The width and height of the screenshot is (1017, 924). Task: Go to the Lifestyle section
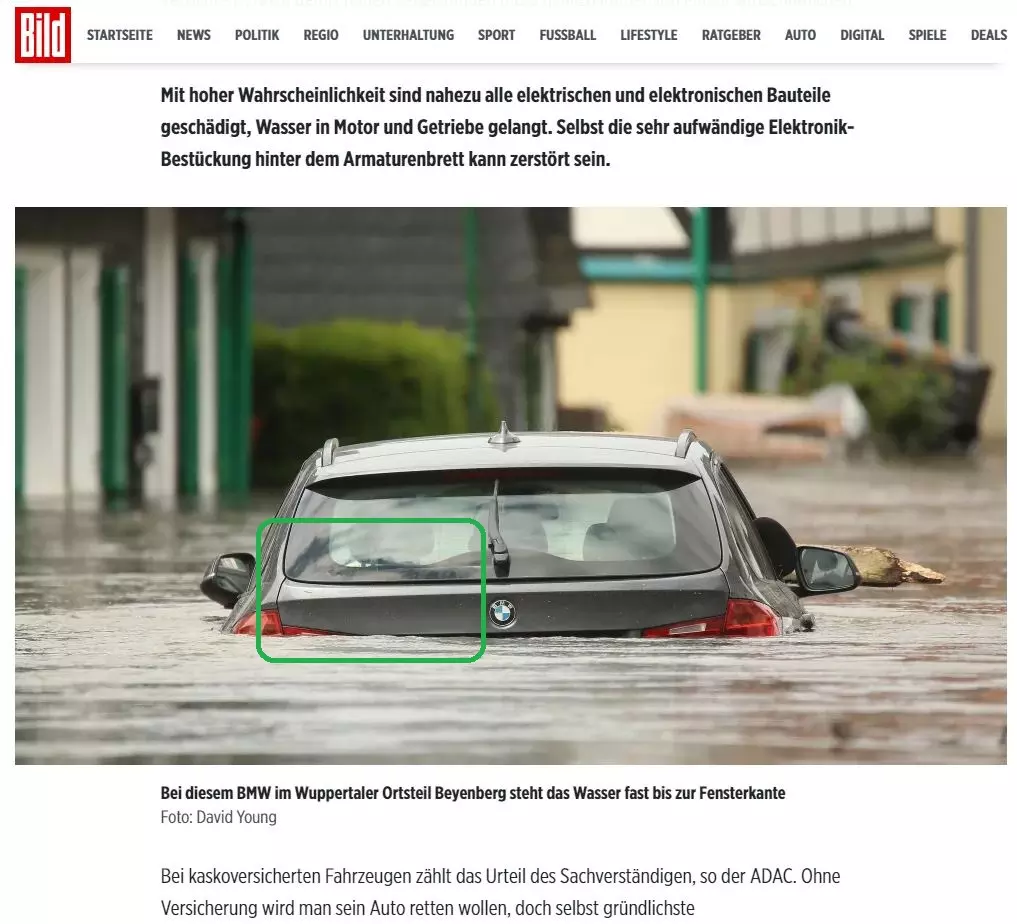tap(649, 35)
